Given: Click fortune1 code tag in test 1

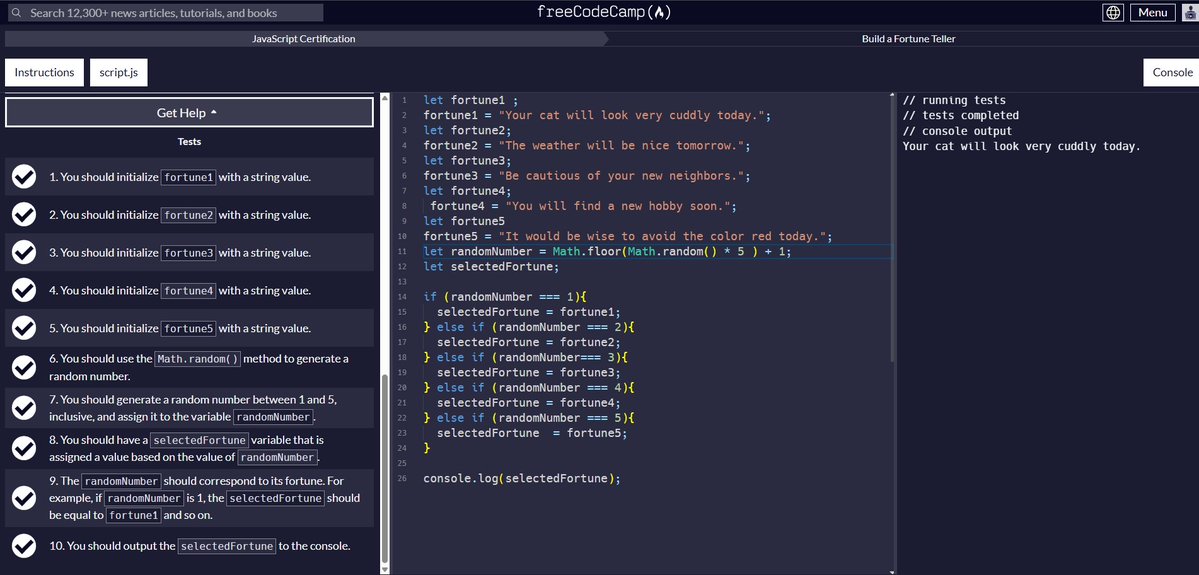Looking at the screenshot, I should (x=188, y=177).
